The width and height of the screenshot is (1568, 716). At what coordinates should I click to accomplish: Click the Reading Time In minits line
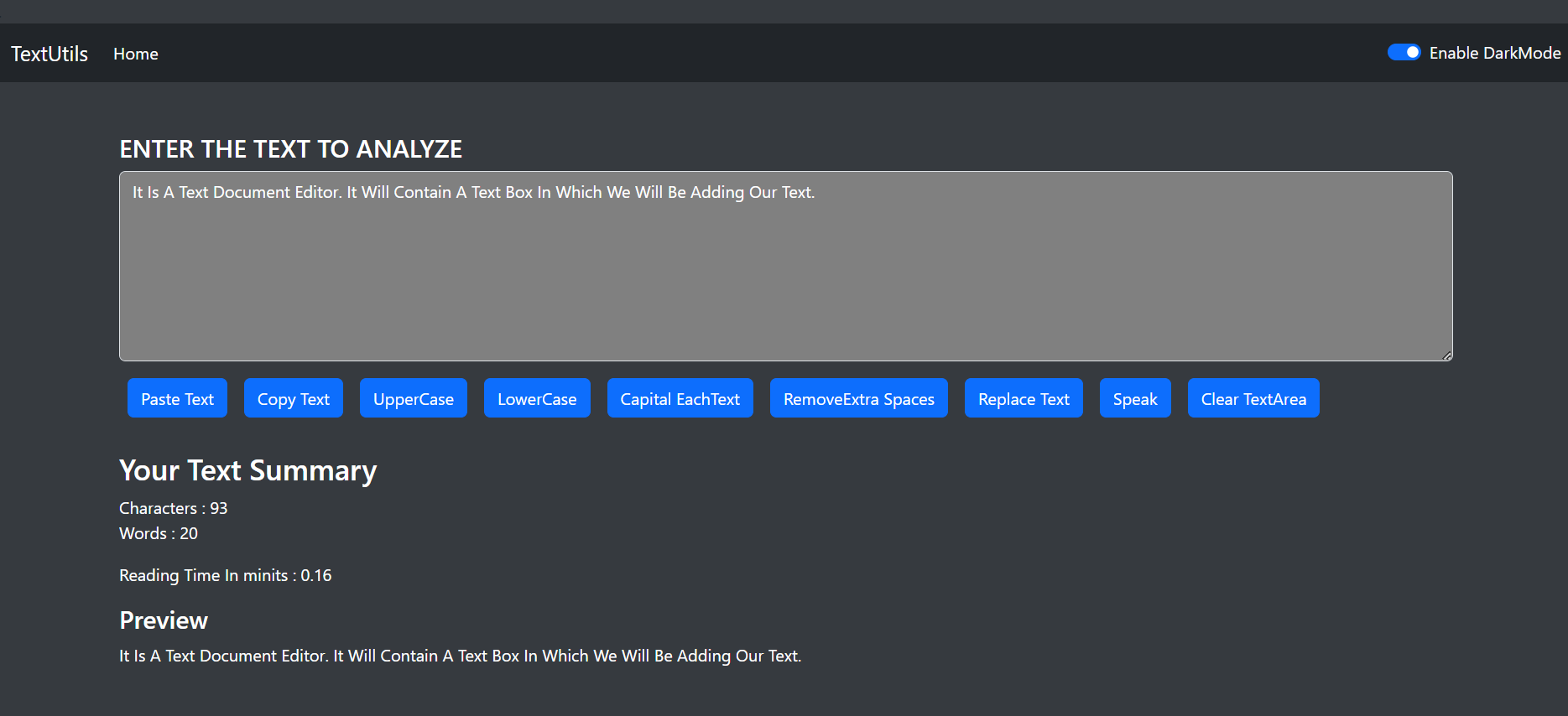226,575
